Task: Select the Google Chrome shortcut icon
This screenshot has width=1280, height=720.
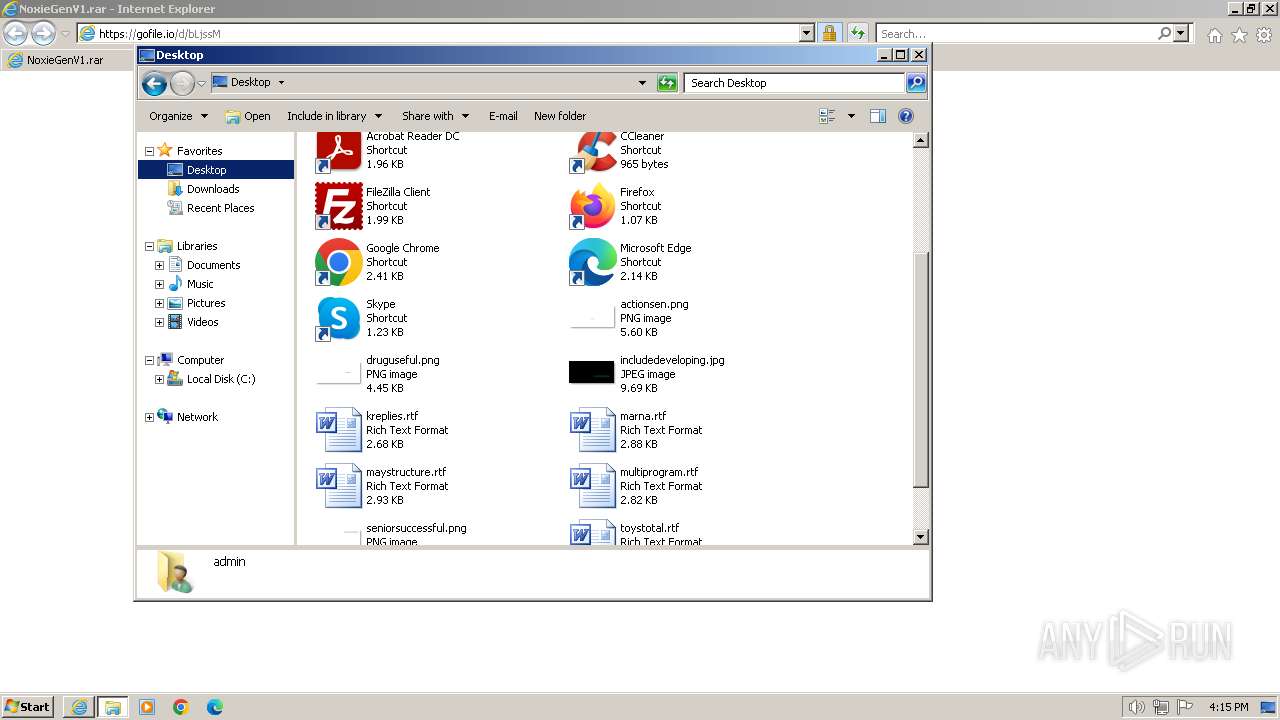Action: pyautogui.click(x=338, y=262)
